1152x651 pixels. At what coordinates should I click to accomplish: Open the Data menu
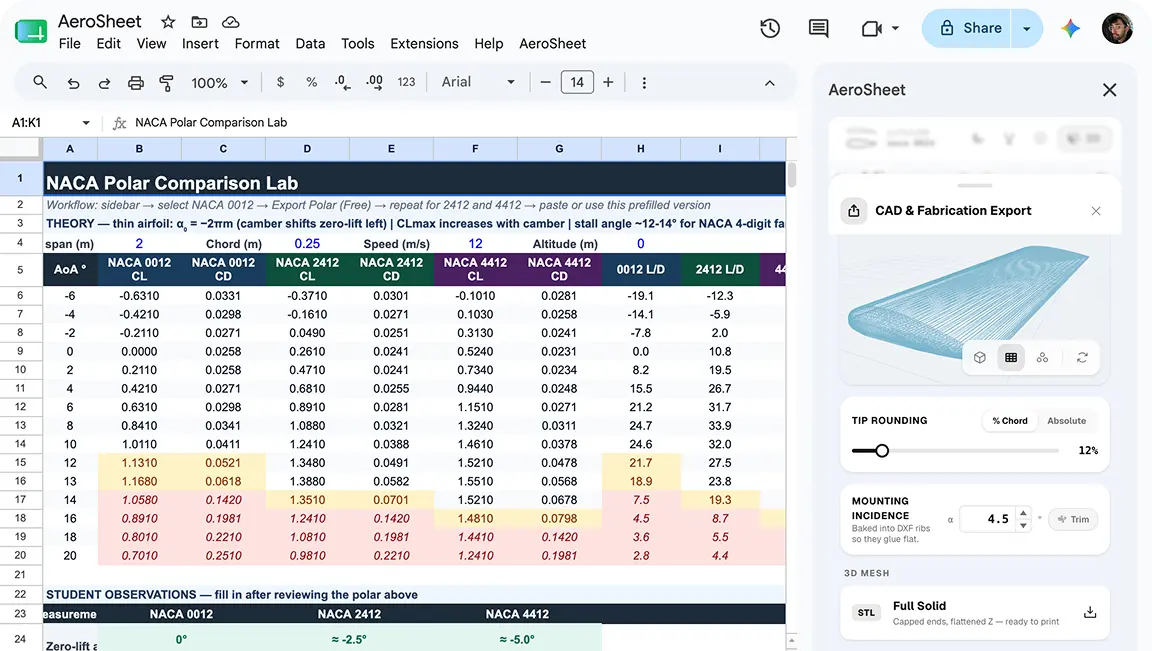click(310, 43)
